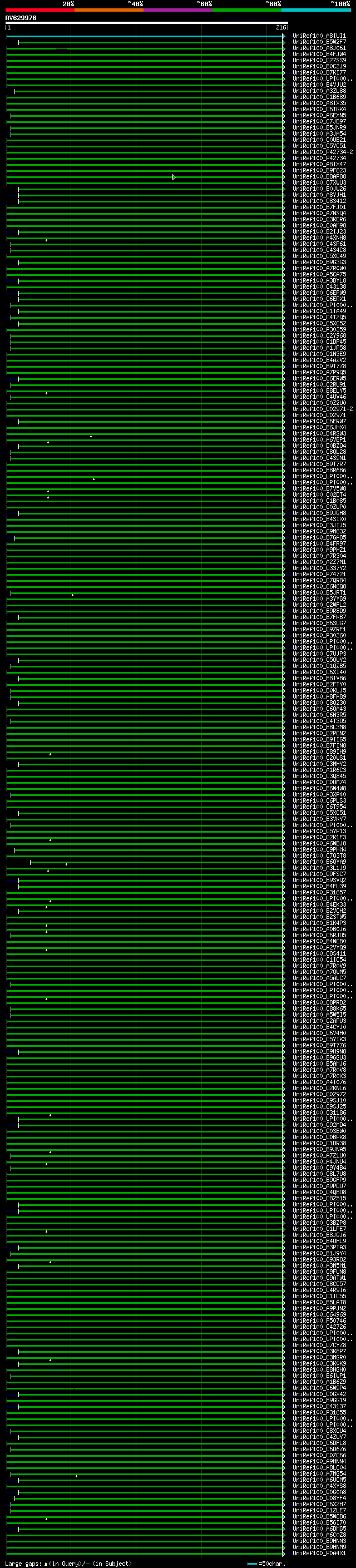Click the cyan =50char. scale bar
356x1568 pixels.
tap(252, 1564)
